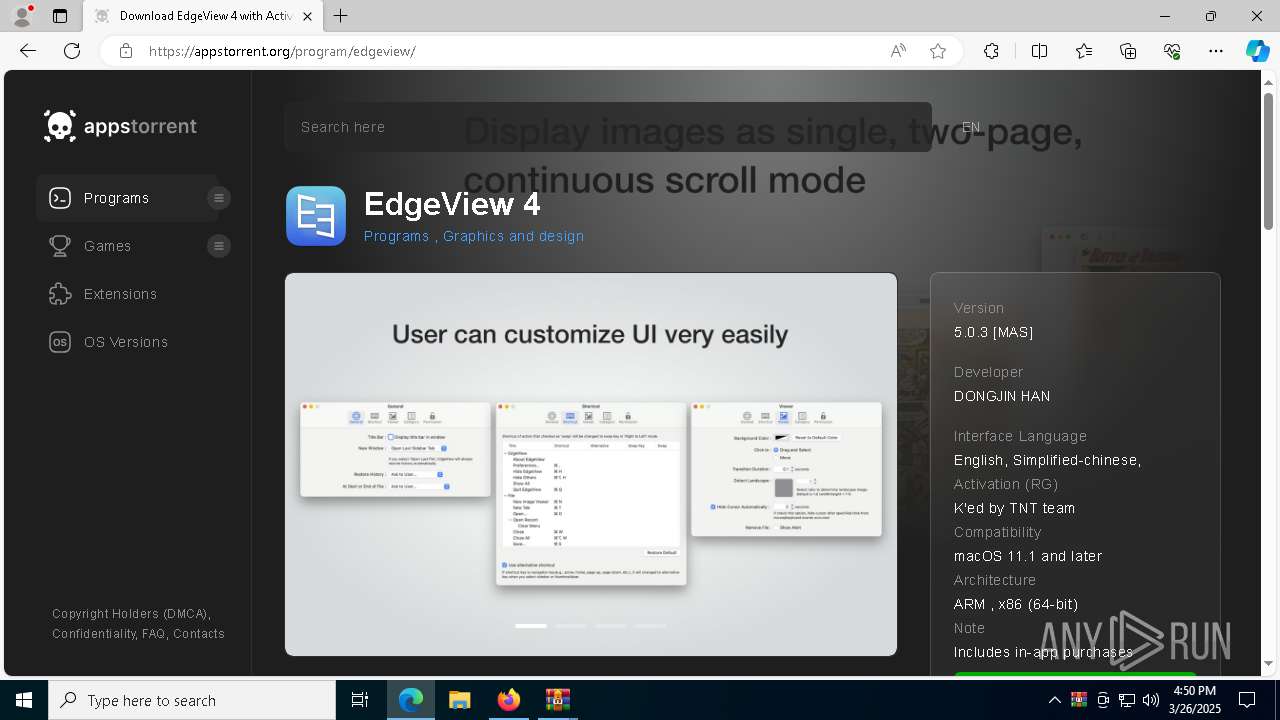The height and width of the screenshot is (720, 1280).
Task: Open volume control
Action: point(1150,700)
